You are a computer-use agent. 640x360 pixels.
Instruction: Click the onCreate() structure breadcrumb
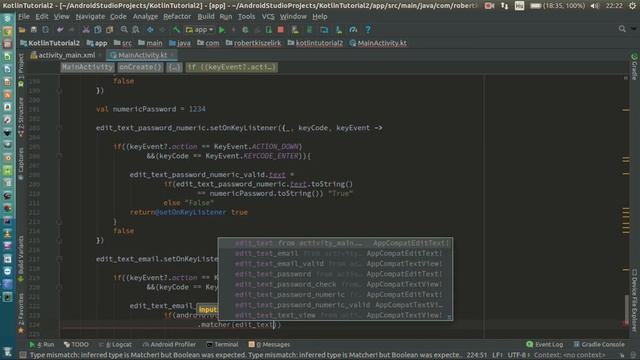click(x=140, y=67)
